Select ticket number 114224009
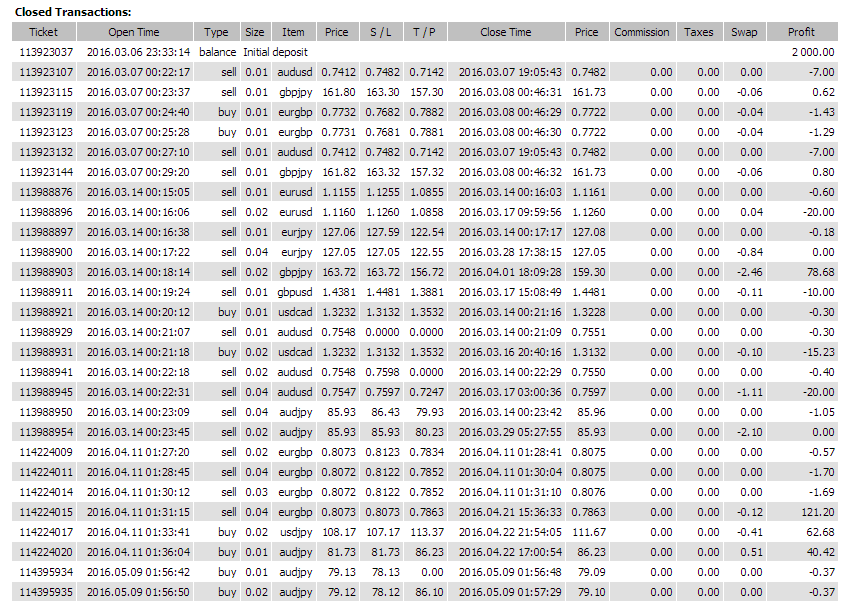 [x=46, y=452]
